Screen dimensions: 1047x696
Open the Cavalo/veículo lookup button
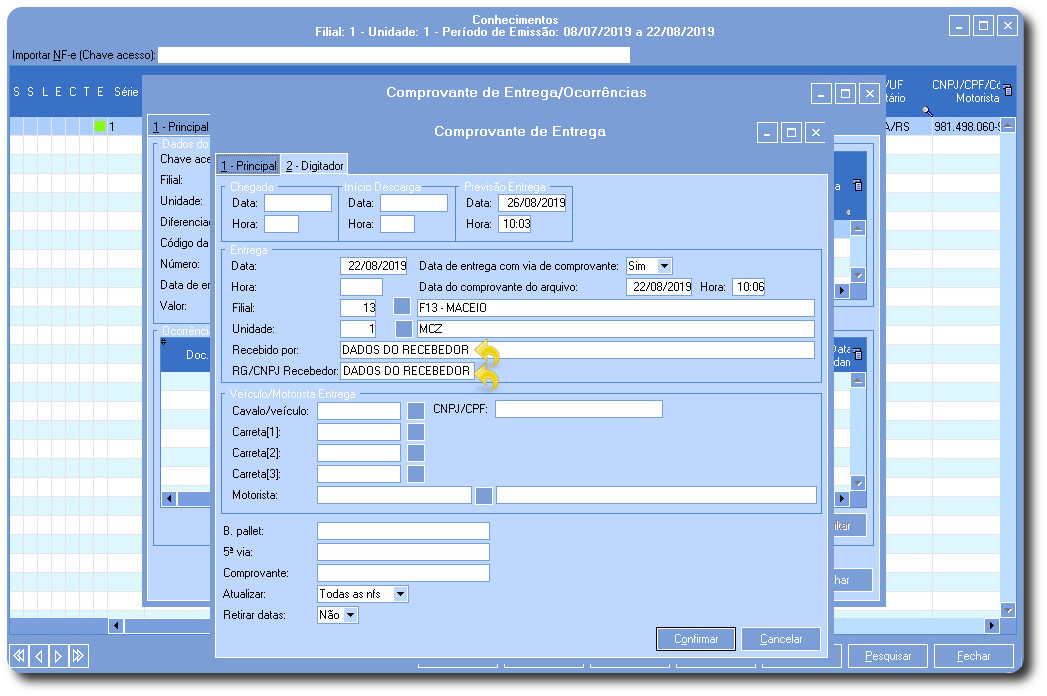click(416, 410)
